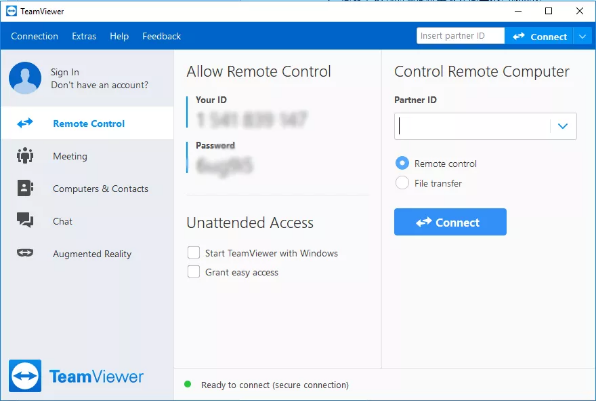Click the blurred Your ID number
The height and width of the screenshot is (401, 596).
tap(251, 119)
